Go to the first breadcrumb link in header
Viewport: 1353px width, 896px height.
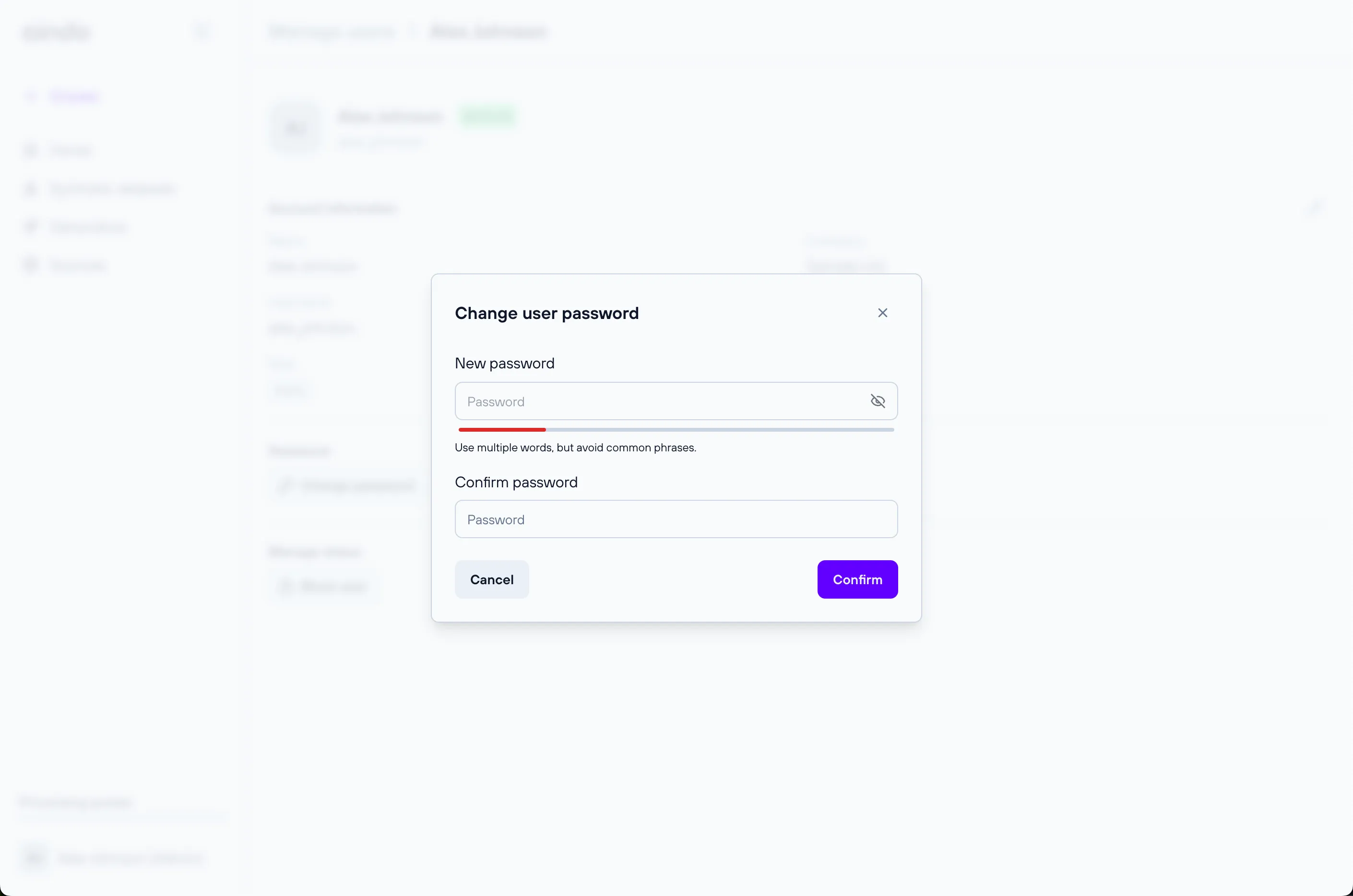pyautogui.click(x=332, y=32)
